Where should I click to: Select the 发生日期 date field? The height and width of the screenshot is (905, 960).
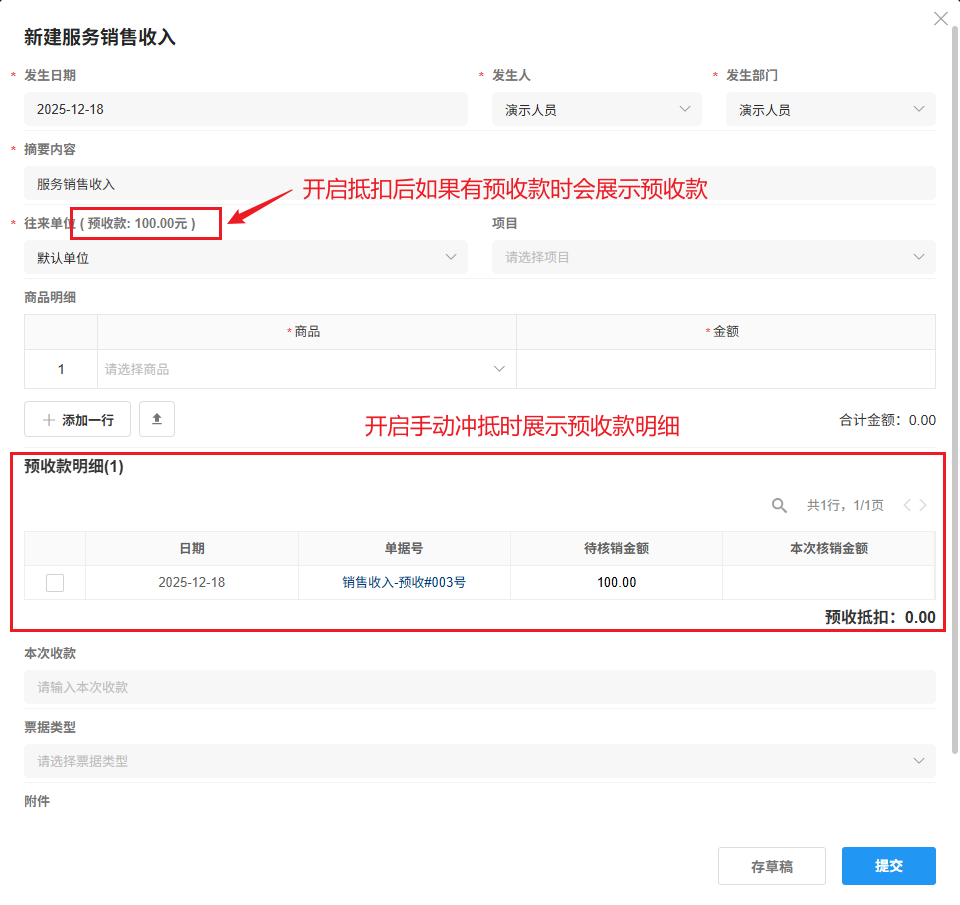click(245, 109)
